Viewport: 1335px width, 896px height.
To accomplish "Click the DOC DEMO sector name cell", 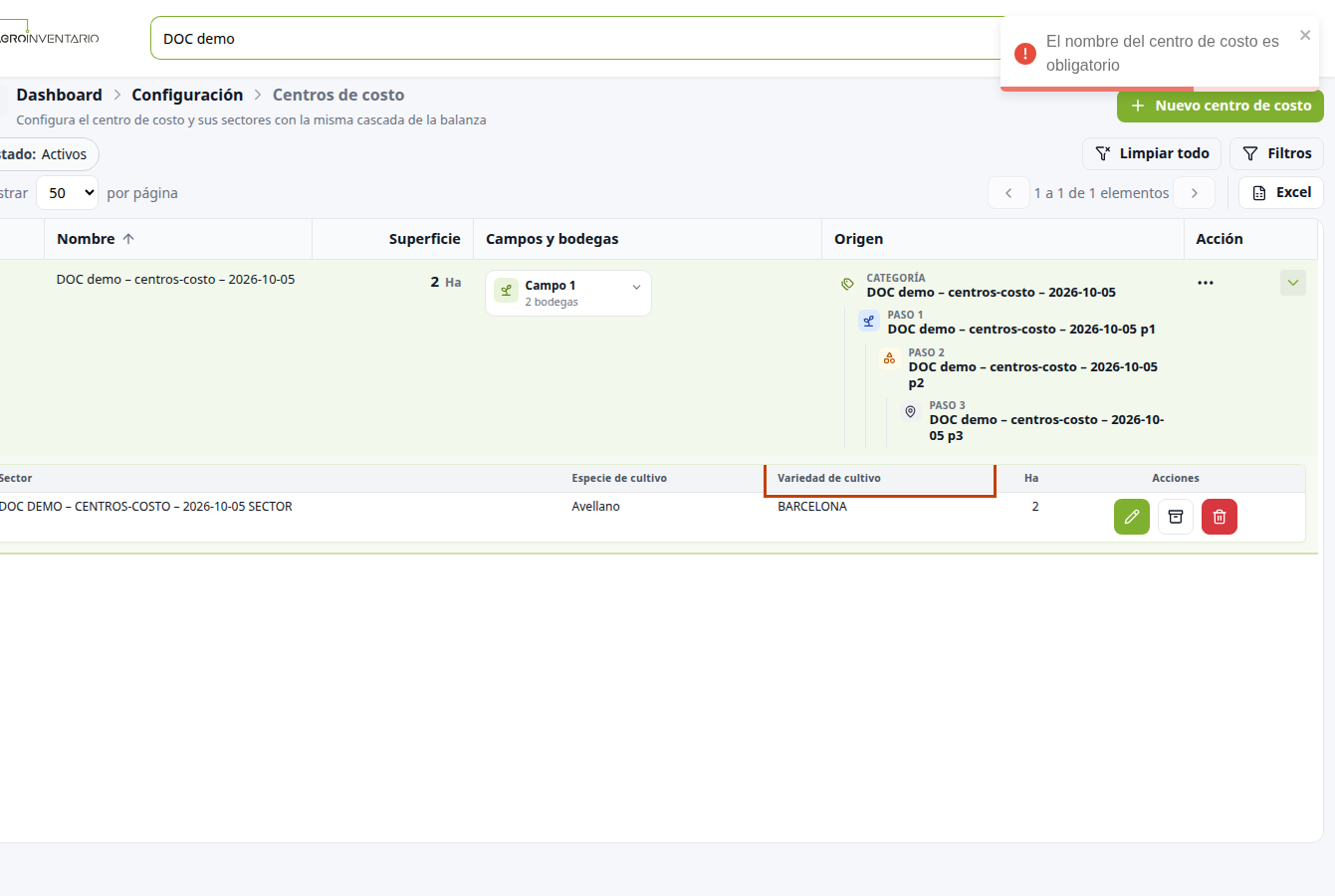I will [x=146, y=507].
